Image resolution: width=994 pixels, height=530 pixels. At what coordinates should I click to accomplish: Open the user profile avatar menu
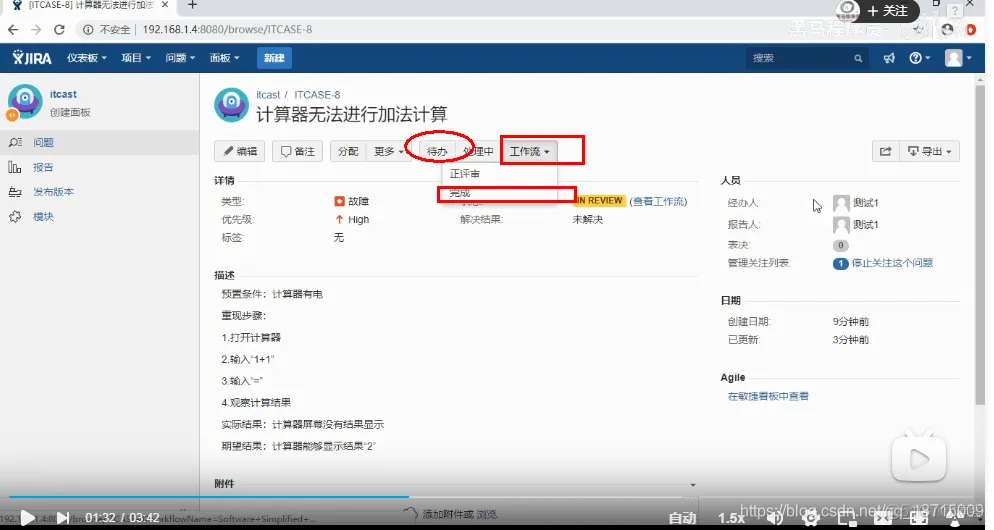(x=958, y=58)
